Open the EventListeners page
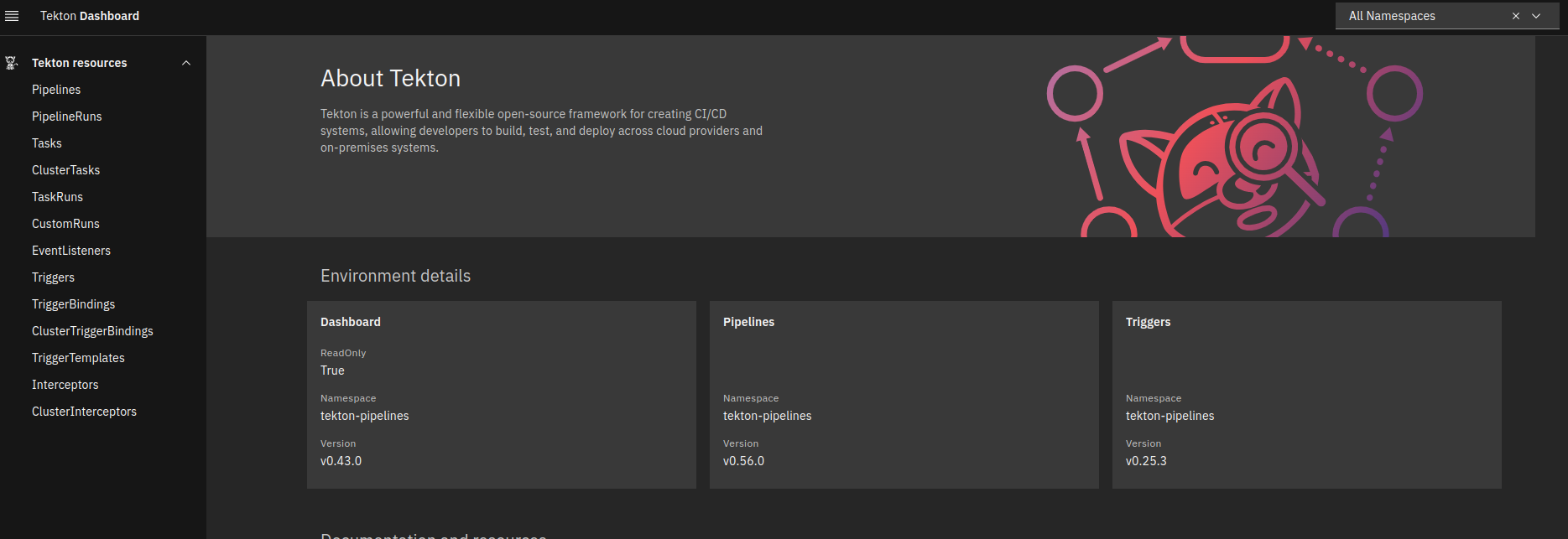This screenshot has width=1568, height=539. 71,251
